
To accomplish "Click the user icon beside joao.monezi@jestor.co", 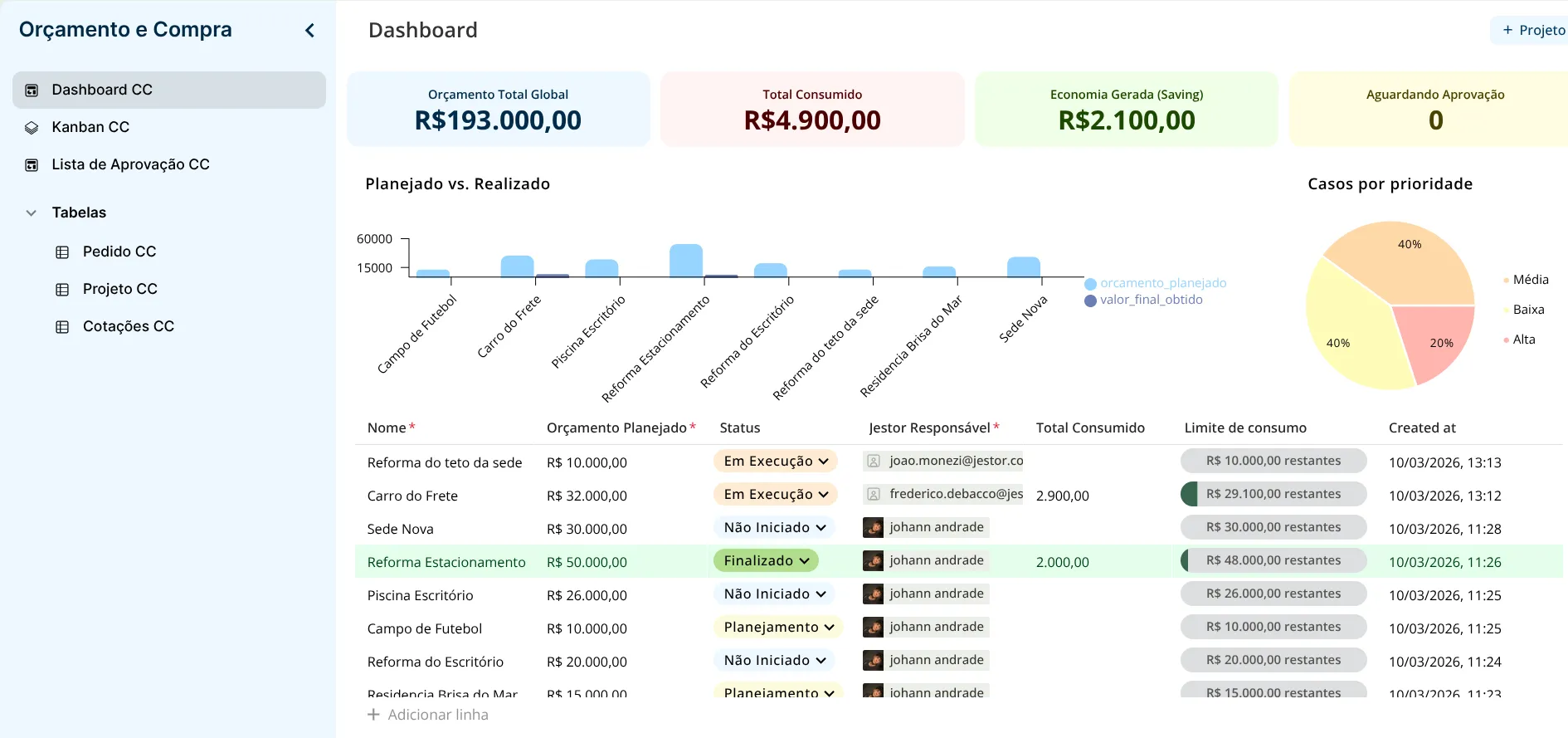I will pyautogui.click(x=873, y=462).
